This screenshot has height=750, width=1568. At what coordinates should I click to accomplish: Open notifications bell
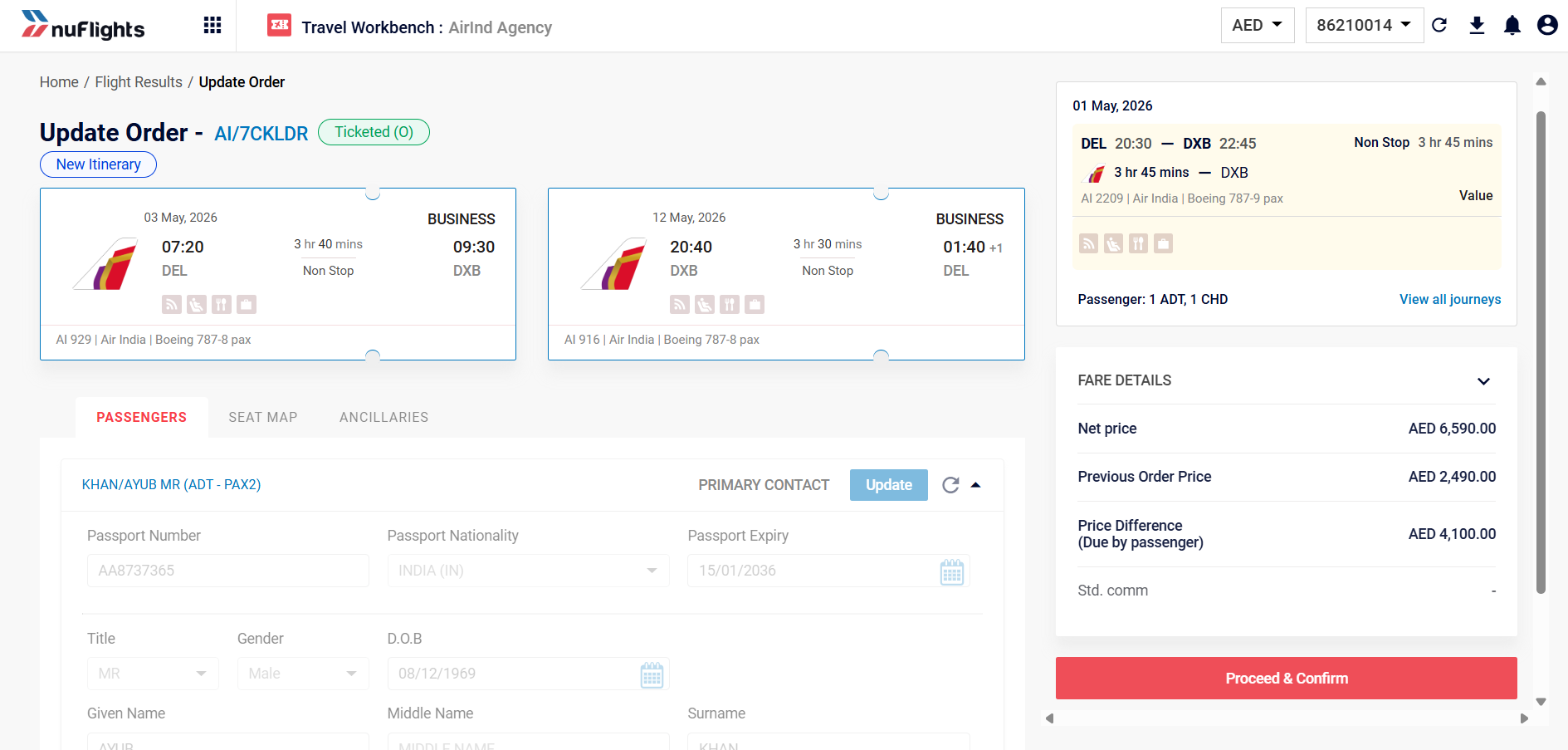tap(1512, 25)
